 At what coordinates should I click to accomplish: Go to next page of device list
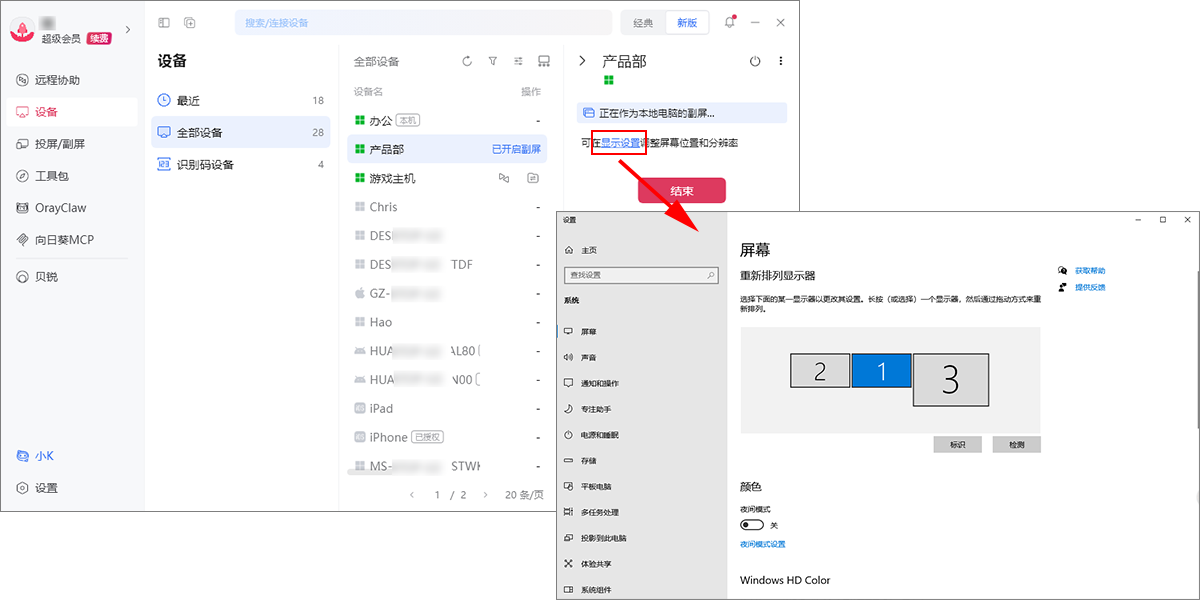[486, 494]
